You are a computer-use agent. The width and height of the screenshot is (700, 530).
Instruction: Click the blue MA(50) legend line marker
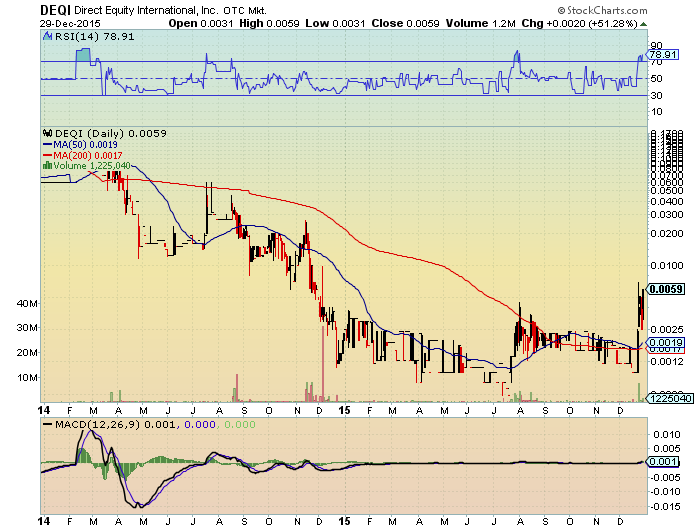pyautogui.click(x=47, y=145)
